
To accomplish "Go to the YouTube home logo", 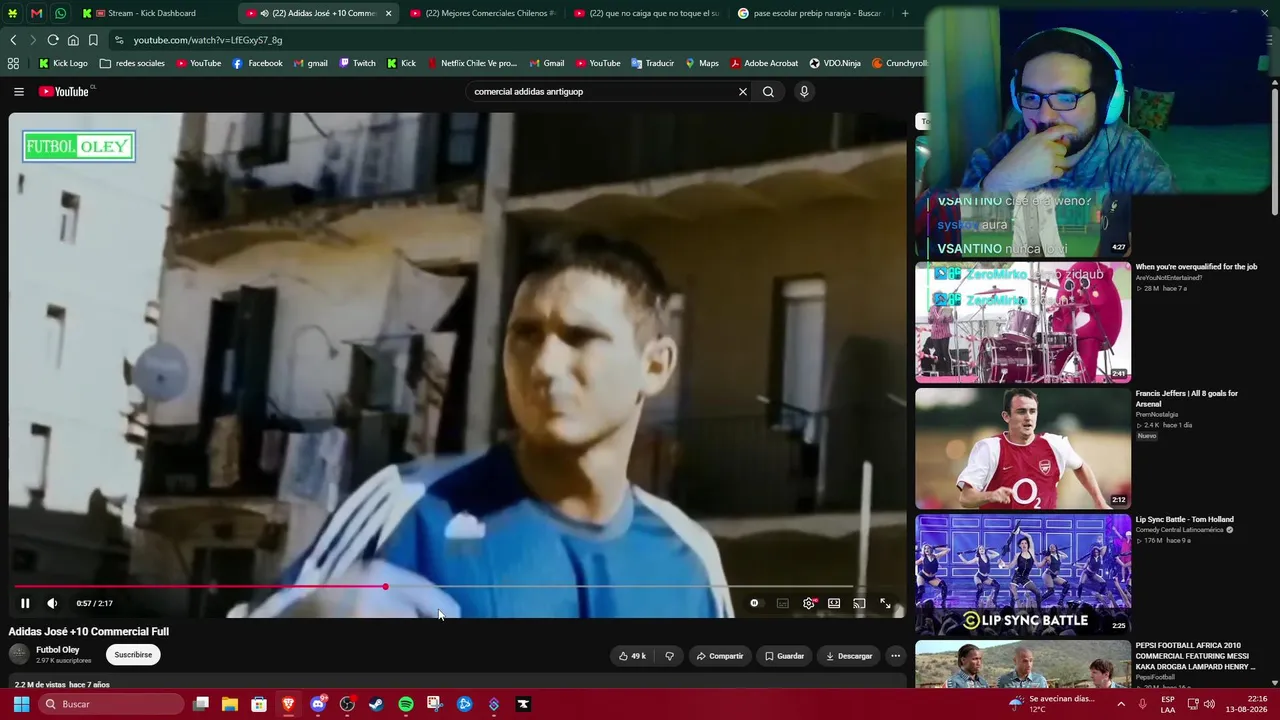I will point(66,92).
